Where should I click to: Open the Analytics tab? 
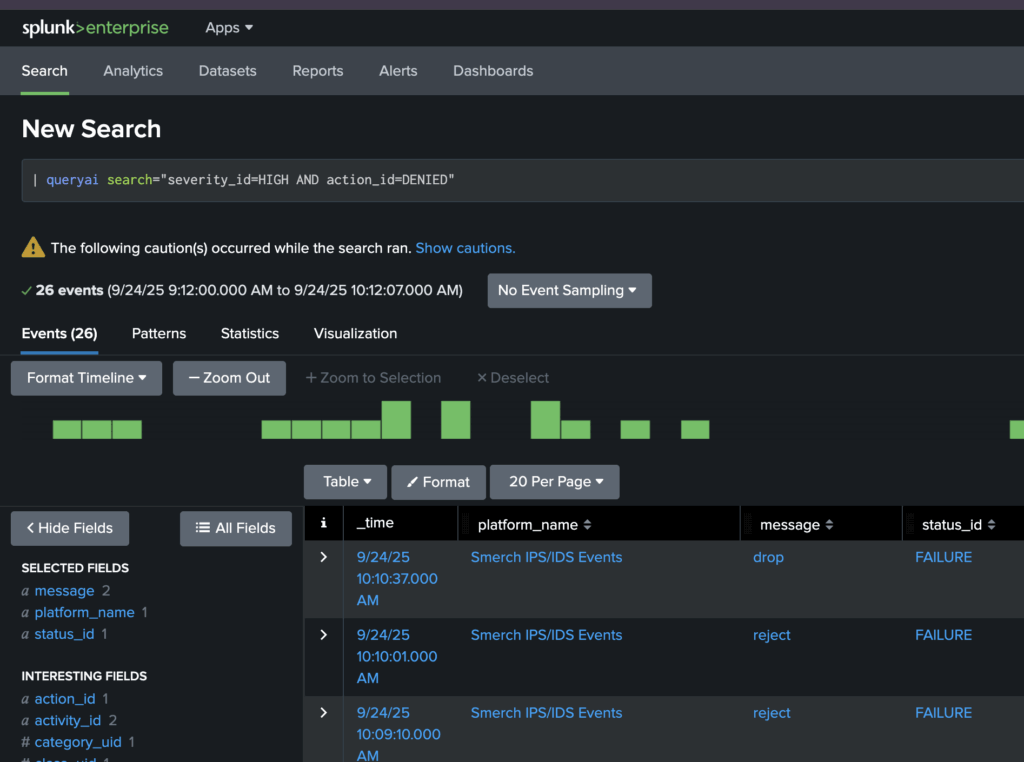(x=133, y=71)
